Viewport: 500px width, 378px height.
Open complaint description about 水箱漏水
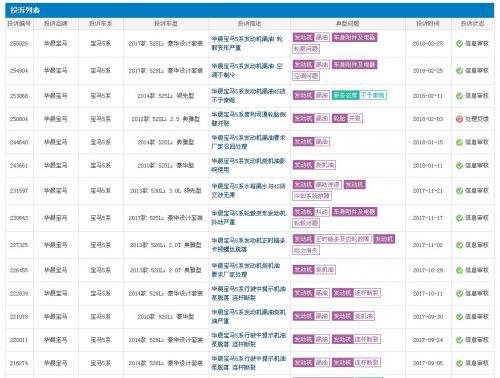[x=249, y=191]
